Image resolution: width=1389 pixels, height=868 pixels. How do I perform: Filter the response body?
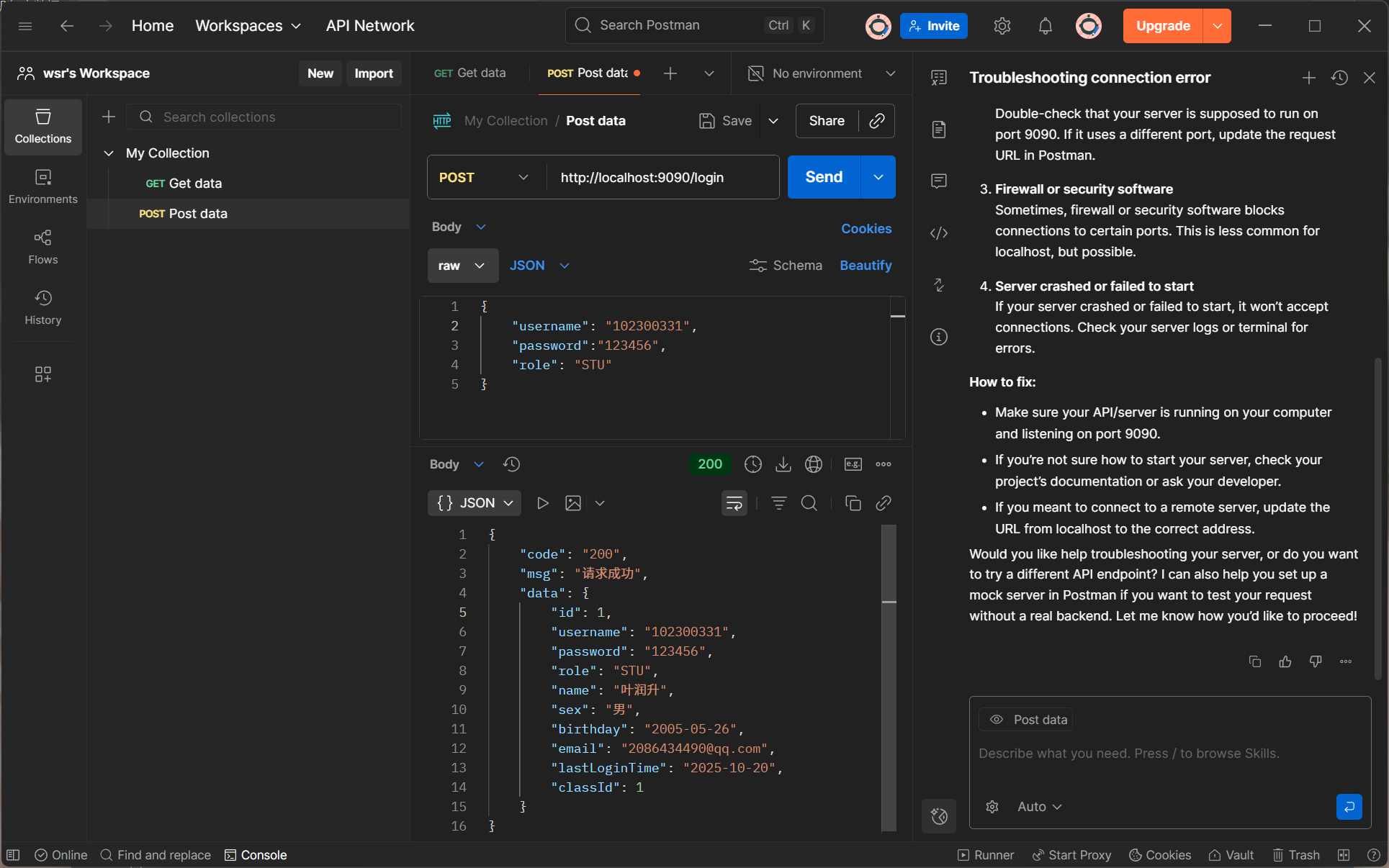pyautogui.click(x=779, y=503)
